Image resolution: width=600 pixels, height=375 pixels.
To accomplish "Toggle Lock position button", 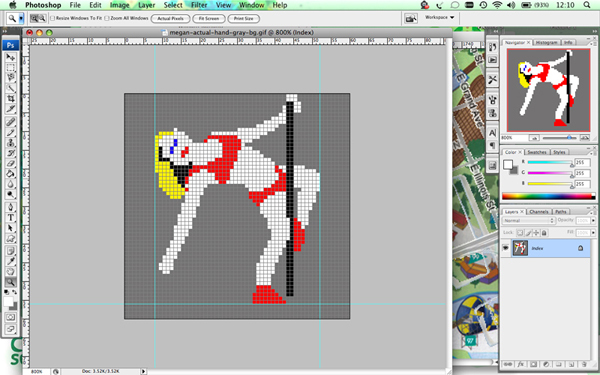I will (x=536, y=233).
